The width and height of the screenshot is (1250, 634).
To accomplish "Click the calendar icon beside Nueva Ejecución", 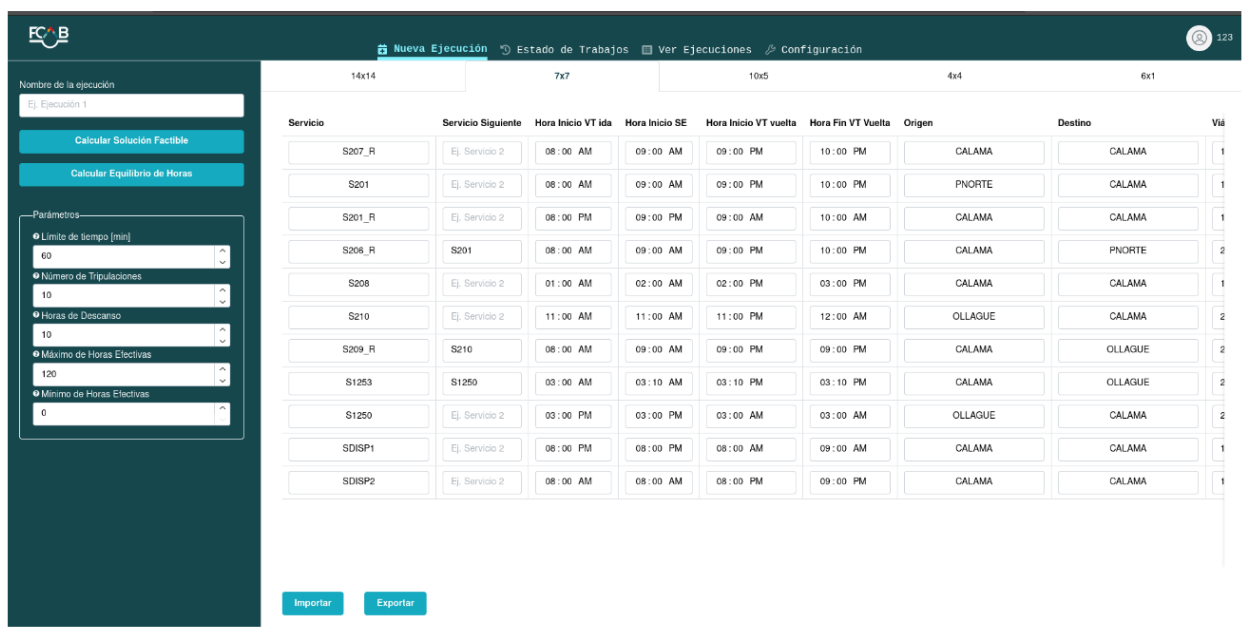I will [382, 49].
